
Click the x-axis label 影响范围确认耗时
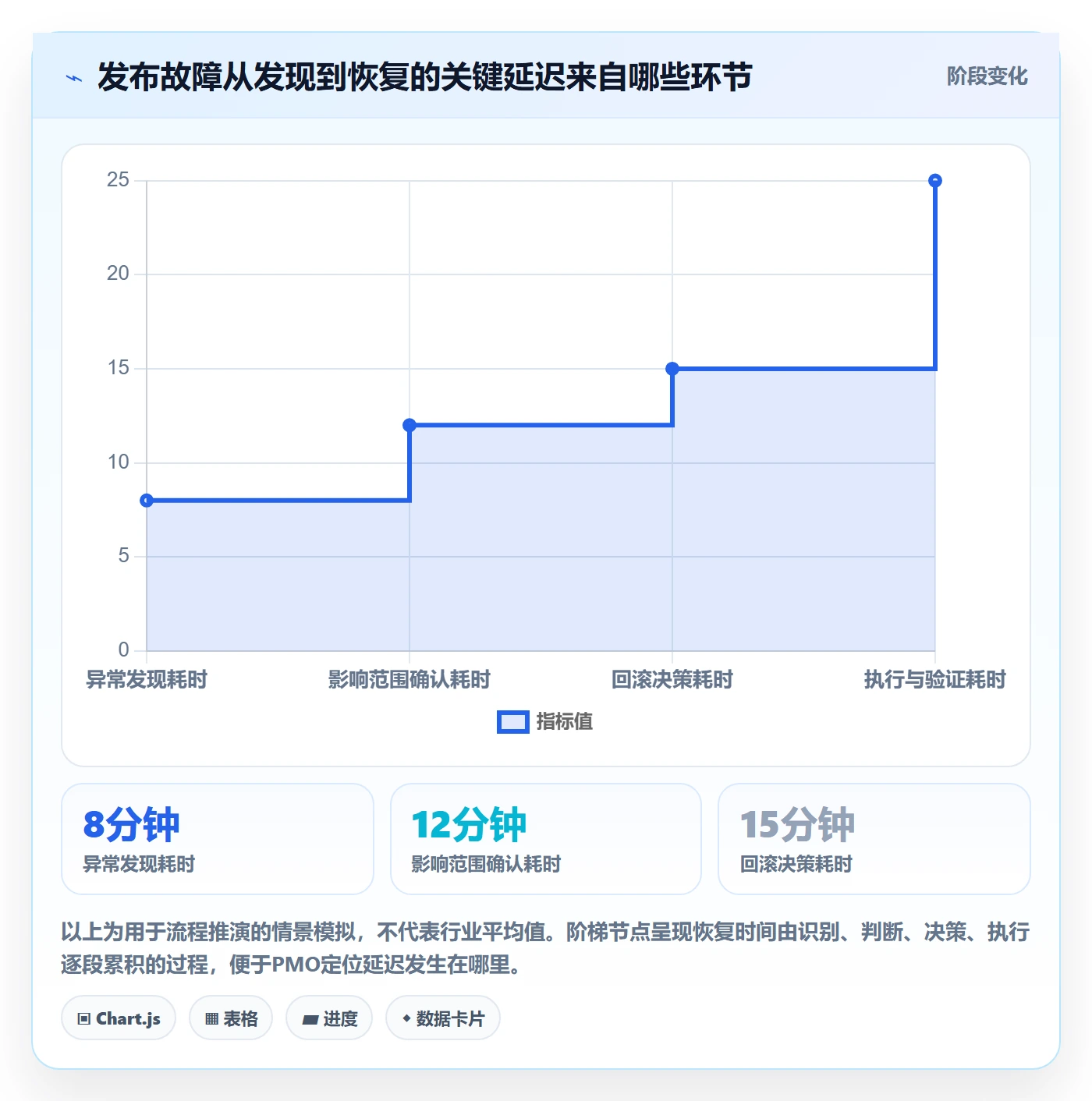[x=409, y=679]
